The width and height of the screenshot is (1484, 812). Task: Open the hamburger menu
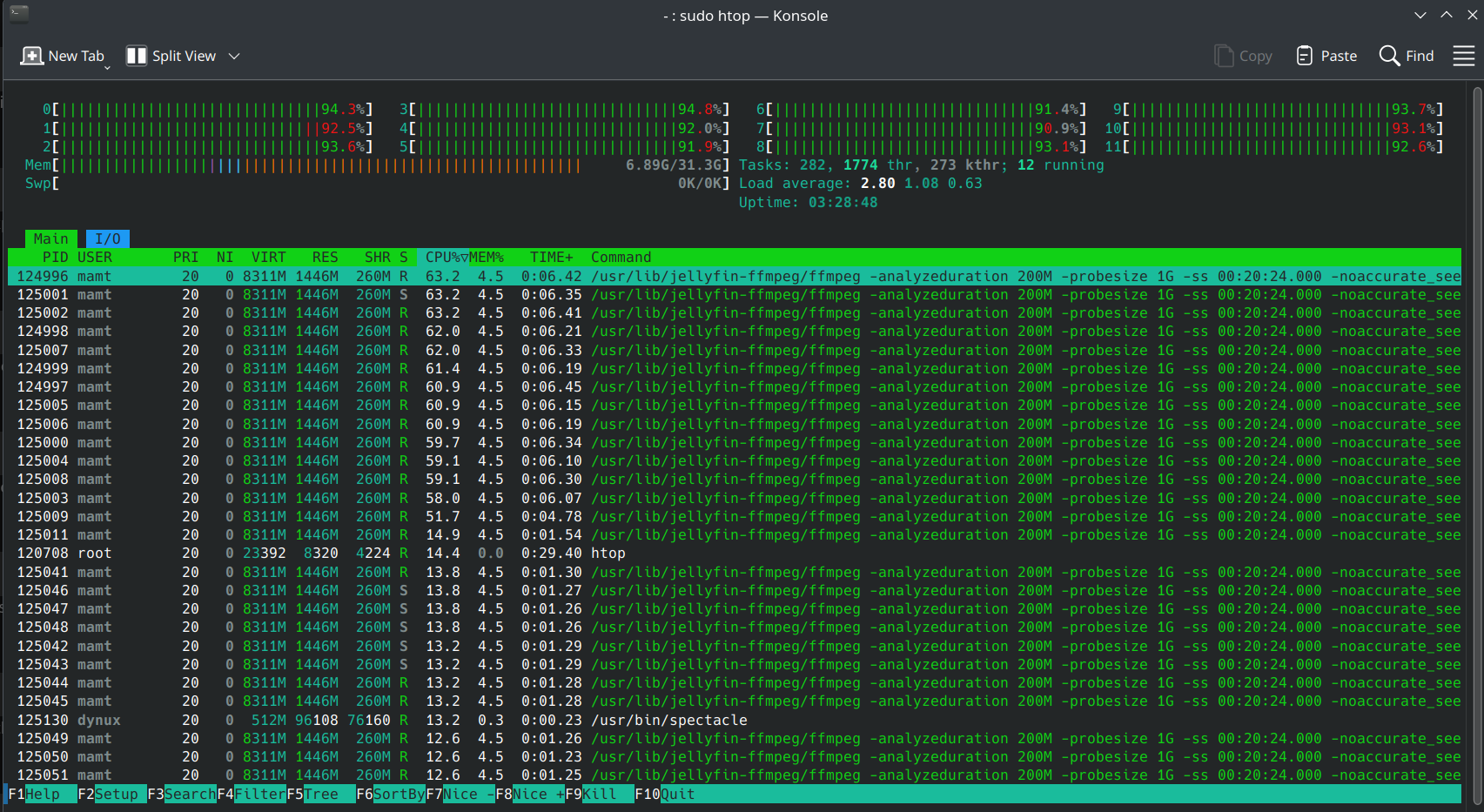[x=1463, y=56]
